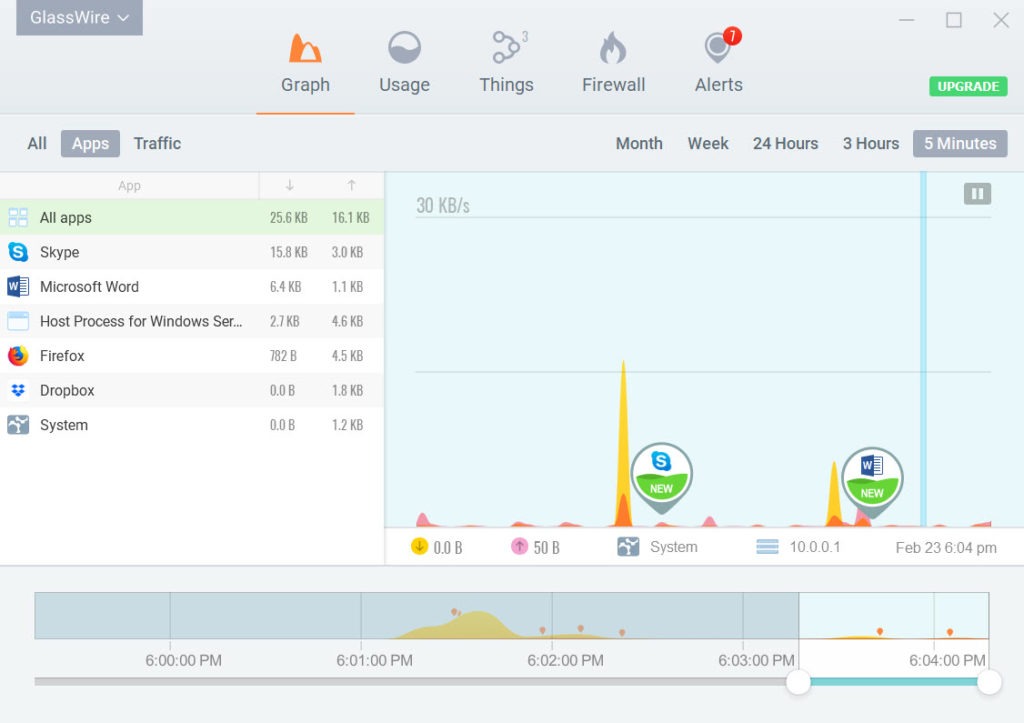This screenshot has width=1024, height=723.
Task: Select the All apps row
Action: (x=192, y=217)
